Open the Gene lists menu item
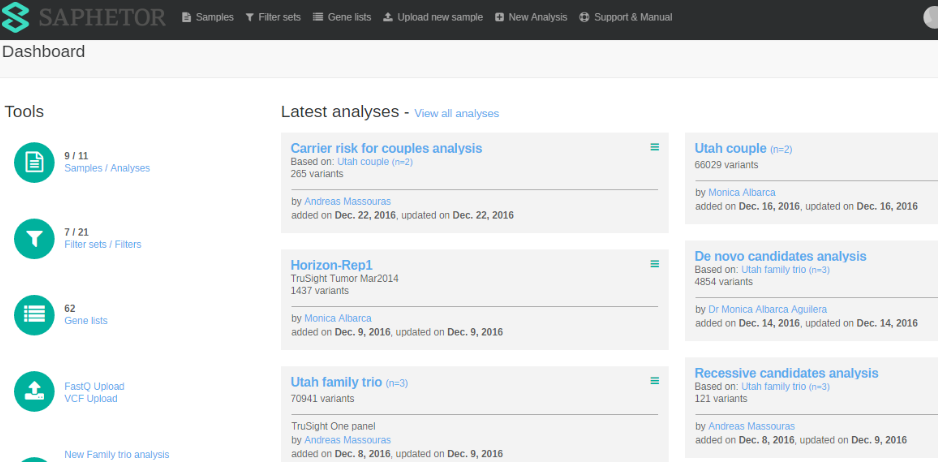This screenshot has width=938, height=462. (x=342, y=17)
